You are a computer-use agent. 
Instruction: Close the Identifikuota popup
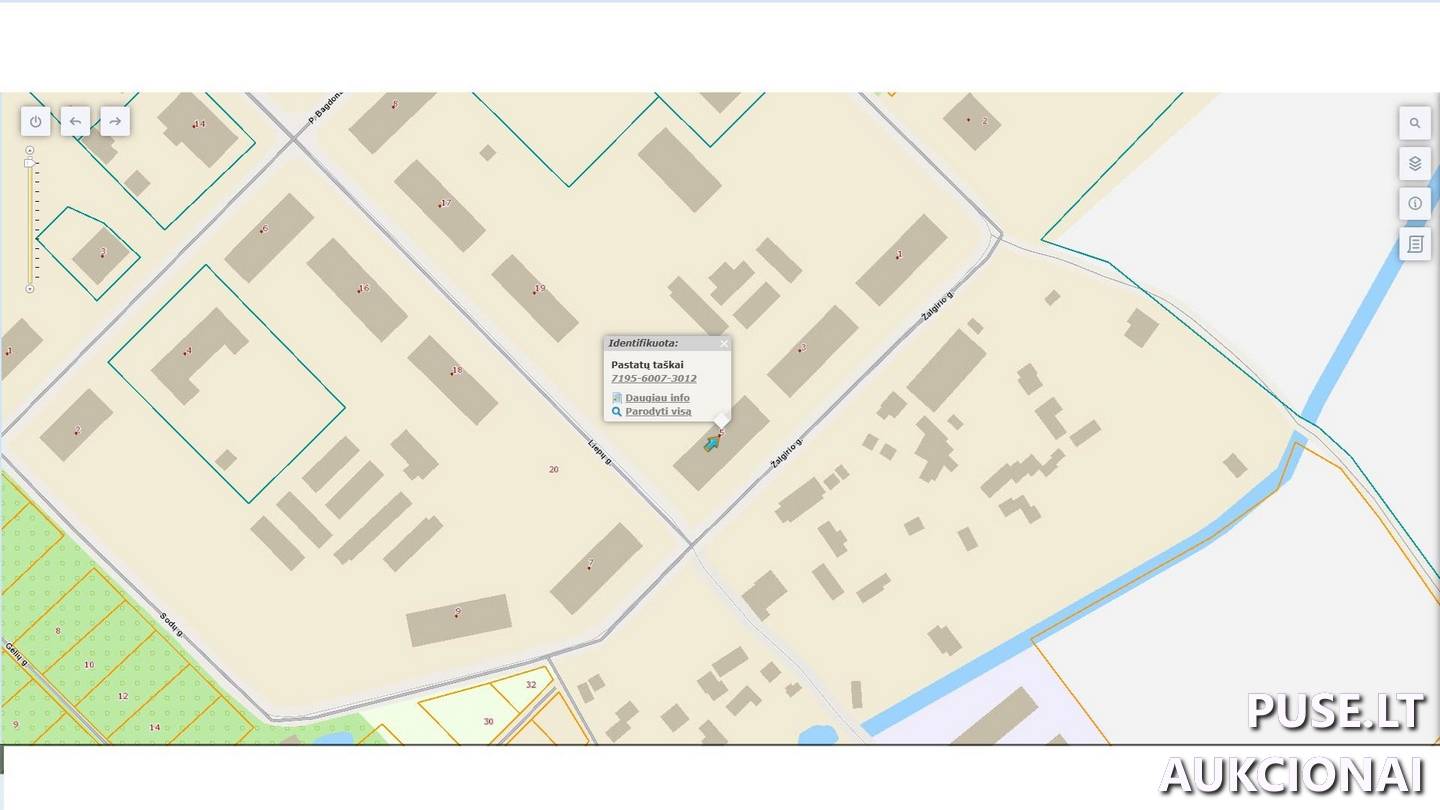click(724, 343)
